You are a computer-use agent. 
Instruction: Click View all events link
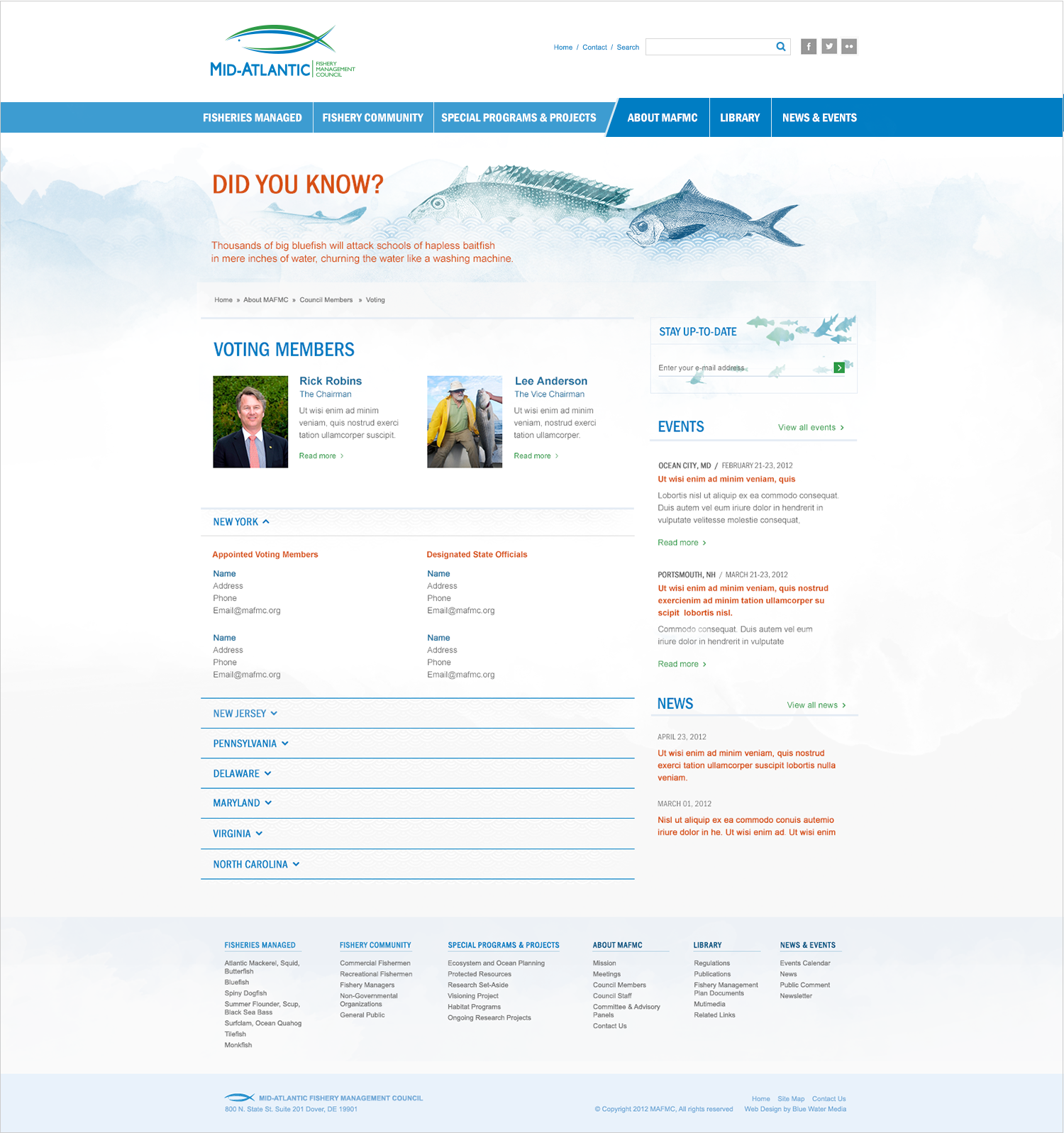point(811,427)
